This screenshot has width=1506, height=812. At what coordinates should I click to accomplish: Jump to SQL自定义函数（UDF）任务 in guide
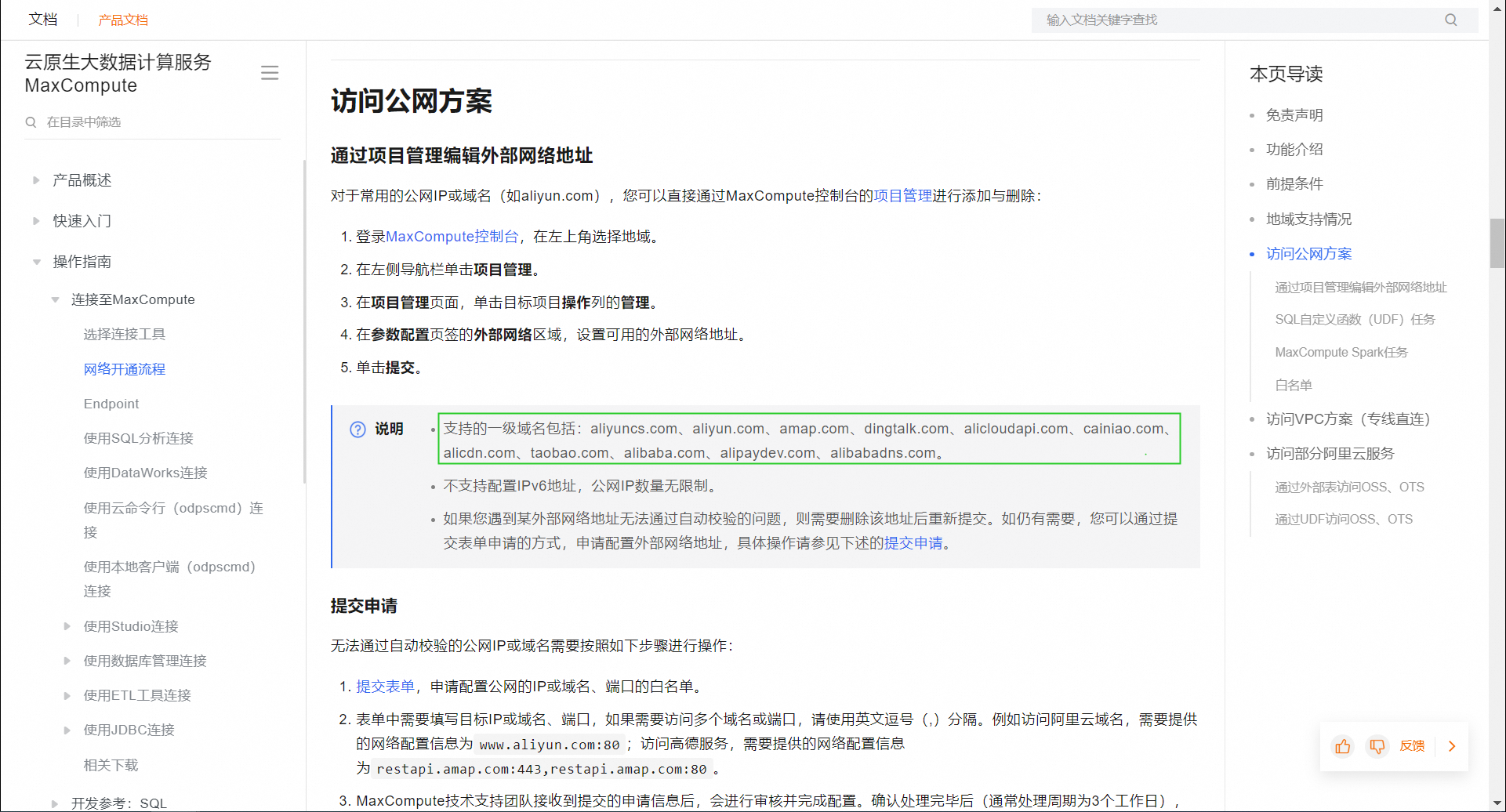point(1355,319)
